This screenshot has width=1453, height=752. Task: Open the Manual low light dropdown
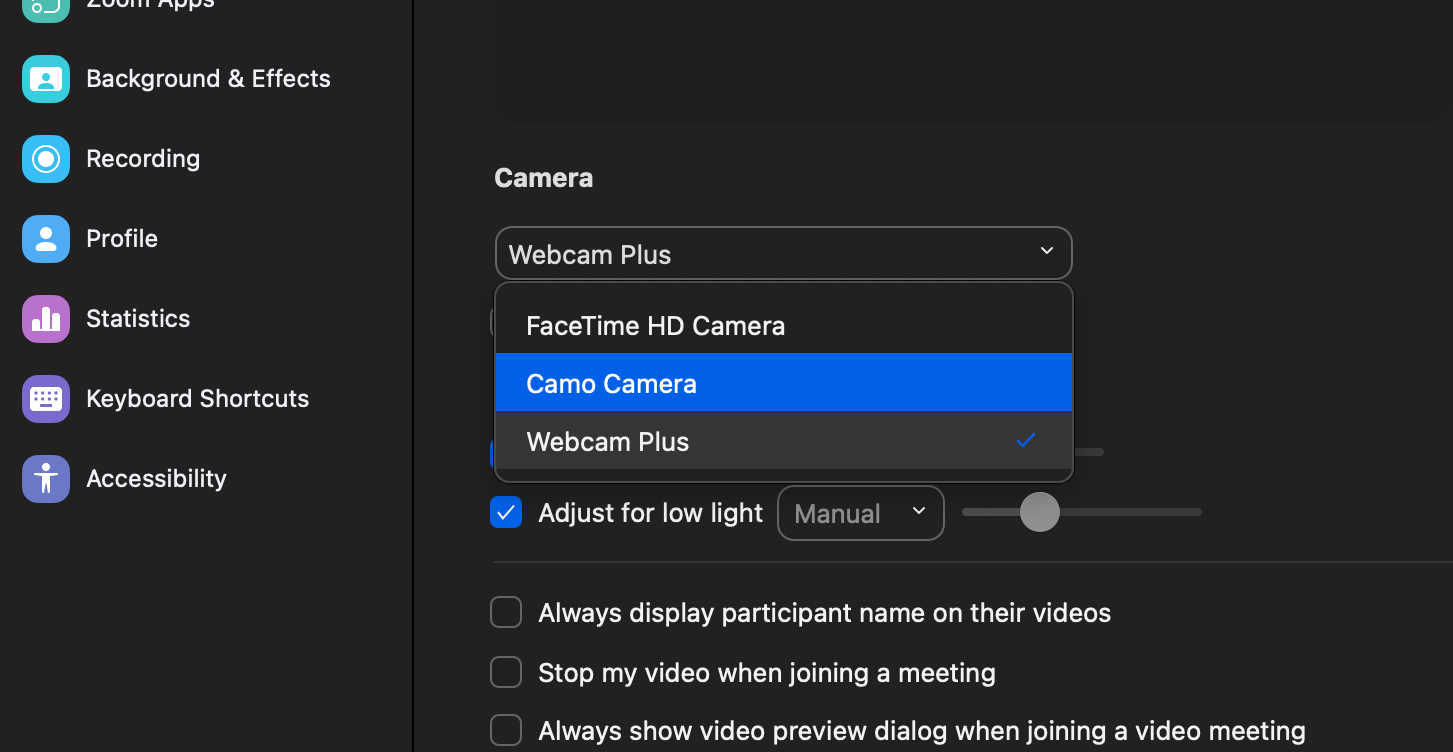(860, 513)
